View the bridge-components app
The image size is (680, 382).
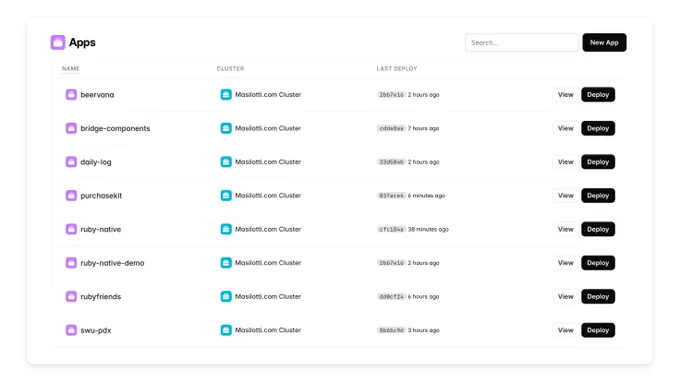click(566, 128)
